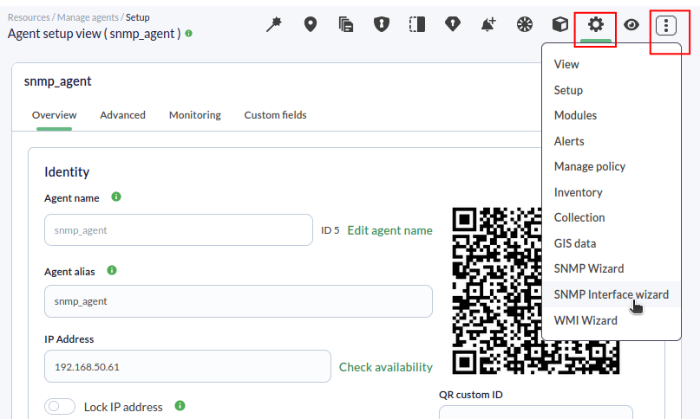
Task: Open alerts bell with plus icon
Action: point(488,25)
